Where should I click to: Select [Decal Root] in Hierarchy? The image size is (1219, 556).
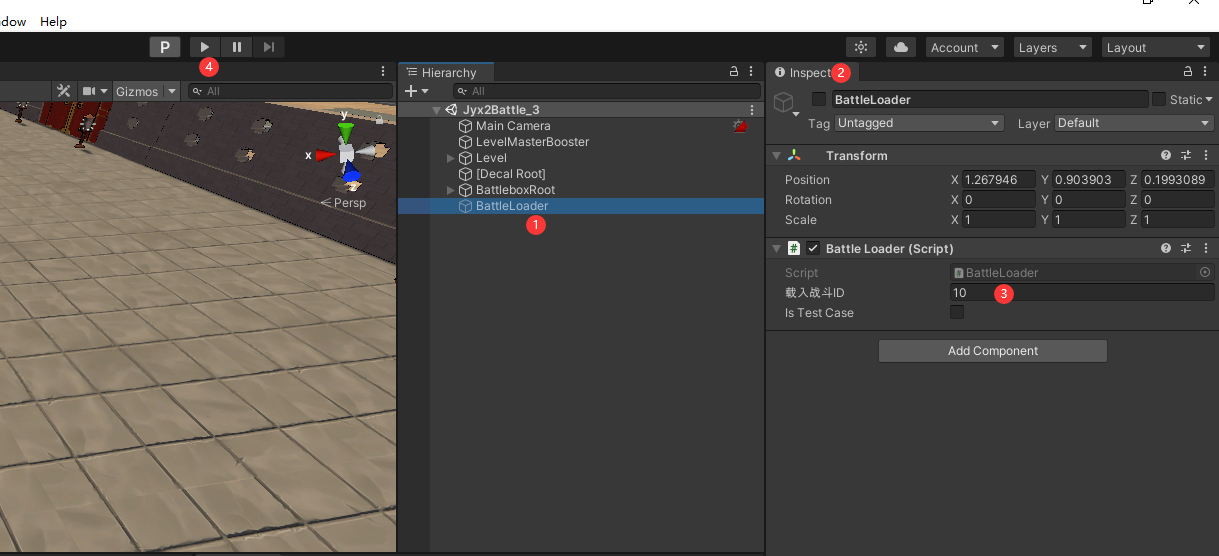(510, 174)
